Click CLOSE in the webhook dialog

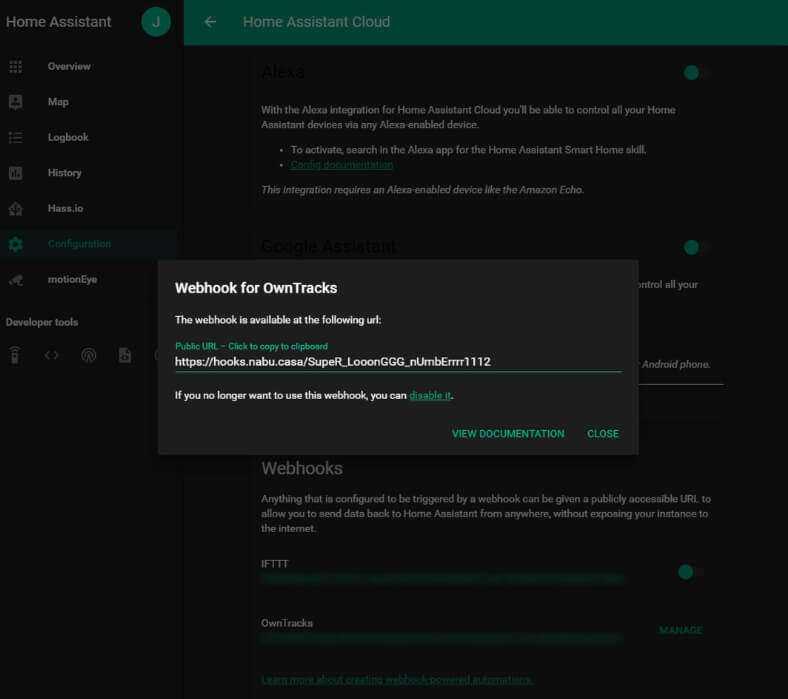tap(603, 434)
